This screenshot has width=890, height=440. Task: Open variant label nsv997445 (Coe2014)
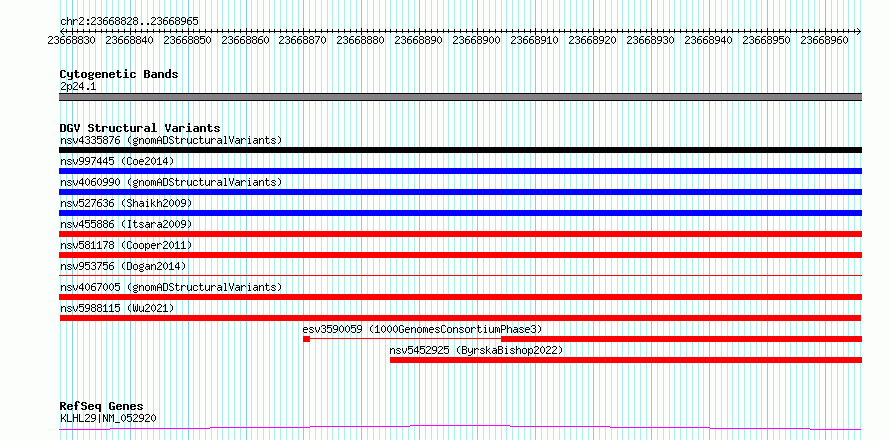tap(117, 161)
